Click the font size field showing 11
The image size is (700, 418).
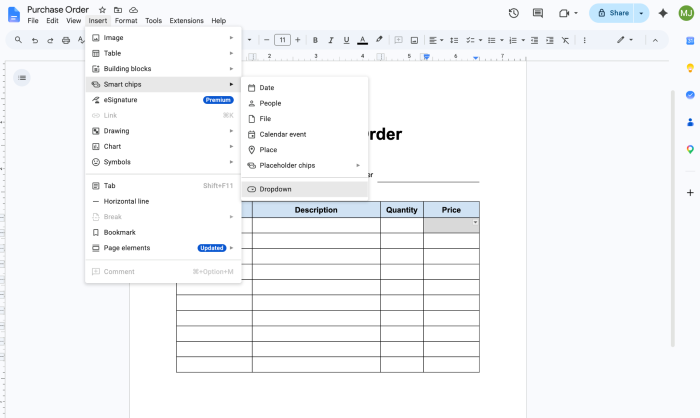click(x=282, y=40)
